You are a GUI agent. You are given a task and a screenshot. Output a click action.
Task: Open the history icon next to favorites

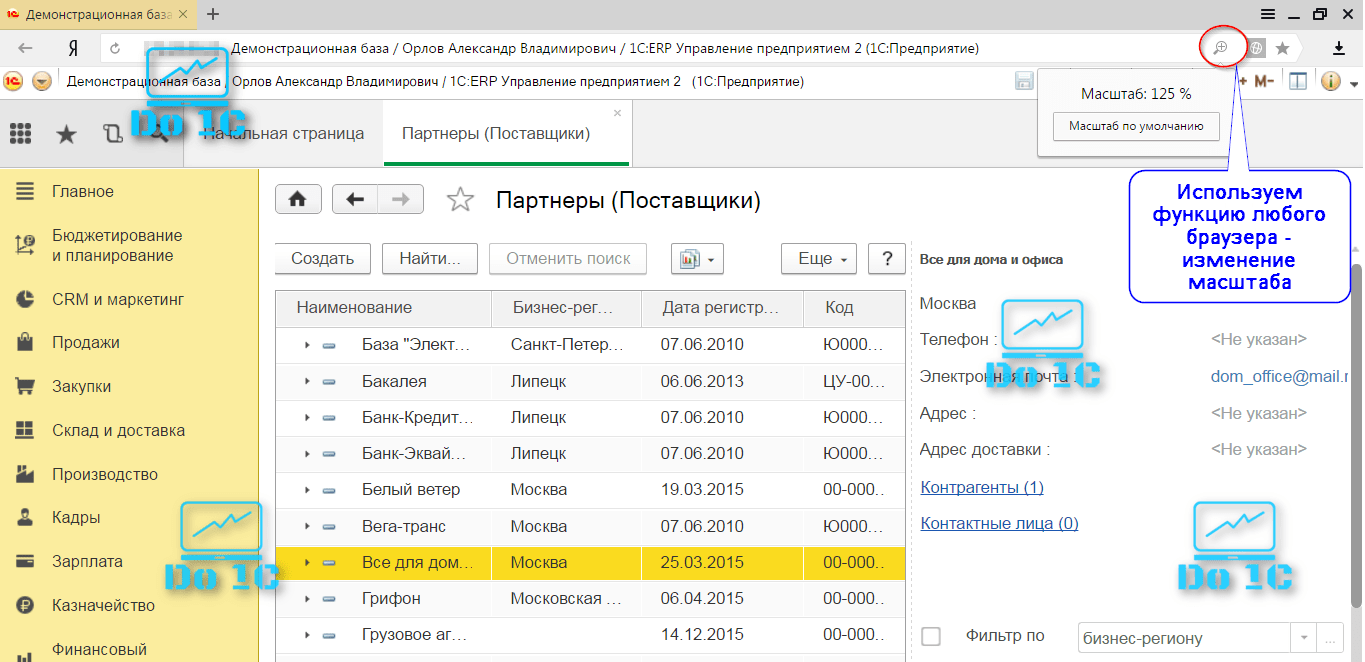tap(112, 134)
